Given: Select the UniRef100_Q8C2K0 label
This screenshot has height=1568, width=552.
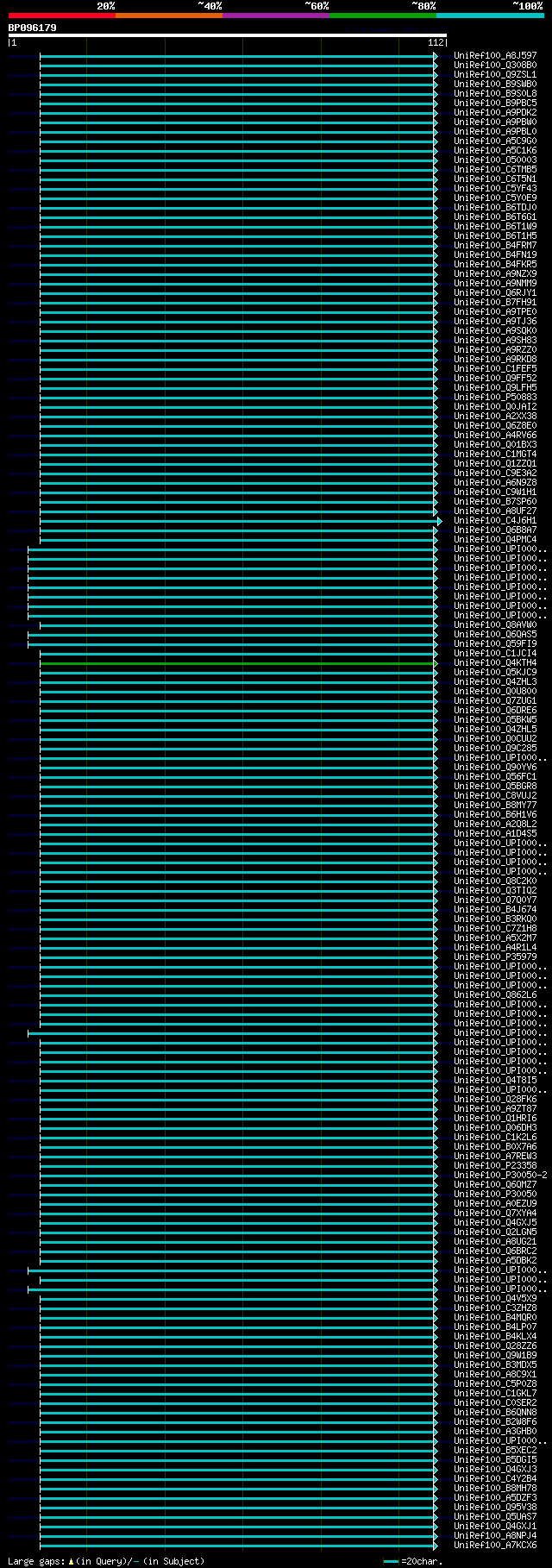Looking at the screenshot, I should 495,881.
